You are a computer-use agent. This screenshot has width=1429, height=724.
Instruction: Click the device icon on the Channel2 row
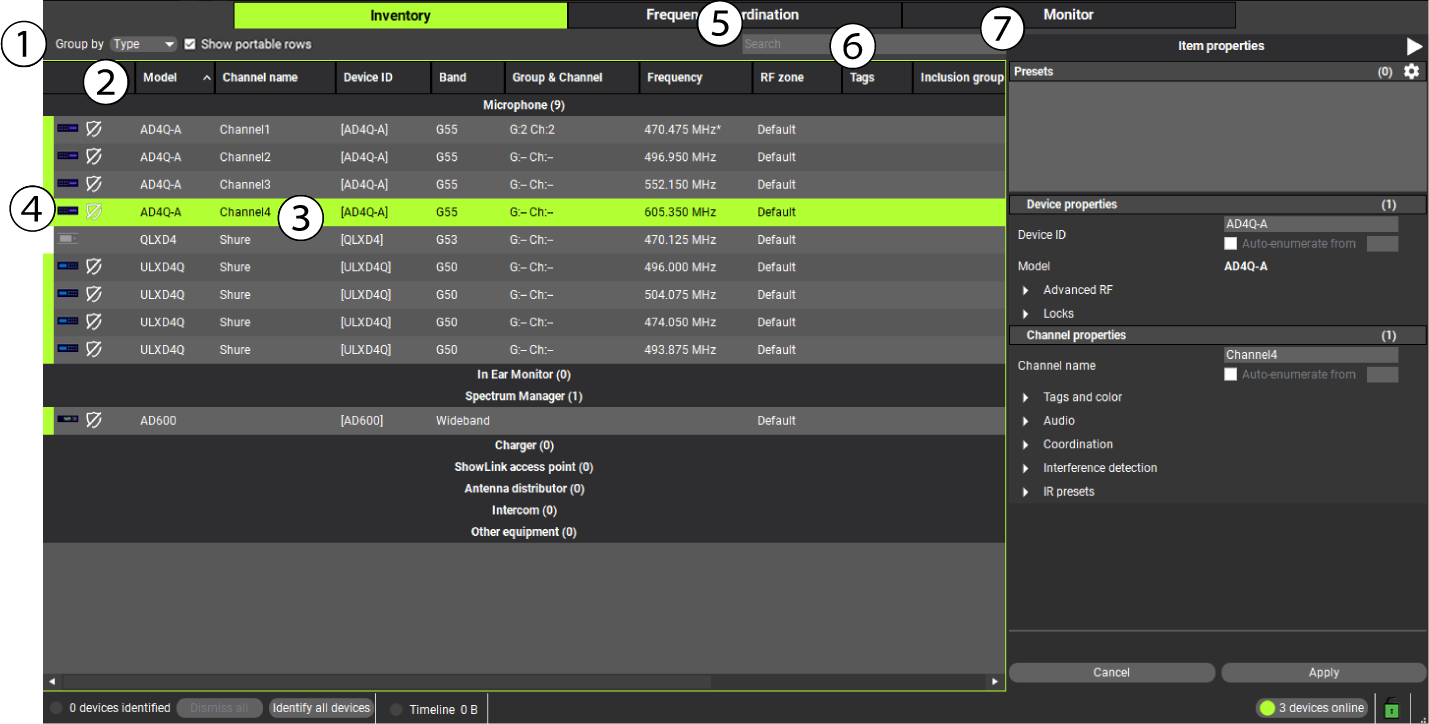67,157
